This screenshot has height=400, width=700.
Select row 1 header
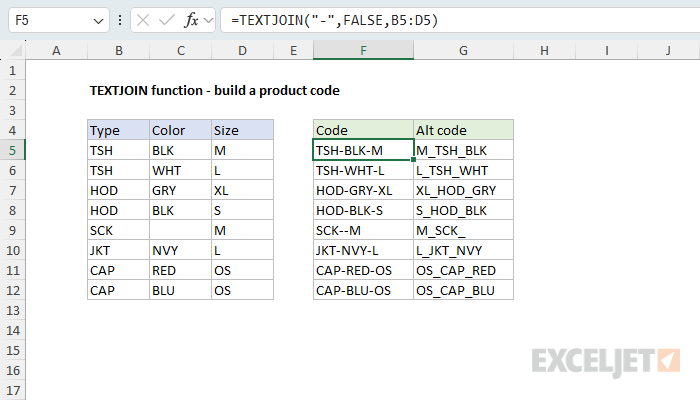[12, 70]
